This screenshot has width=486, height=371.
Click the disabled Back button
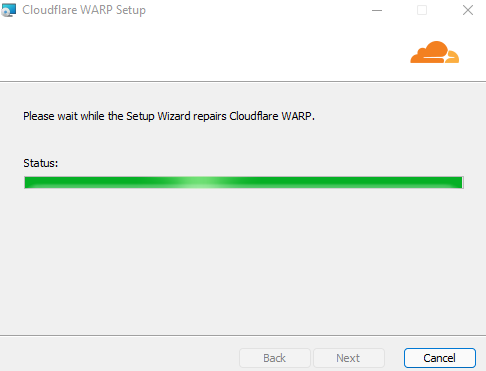pyautogui.click(x=275, y=358)
